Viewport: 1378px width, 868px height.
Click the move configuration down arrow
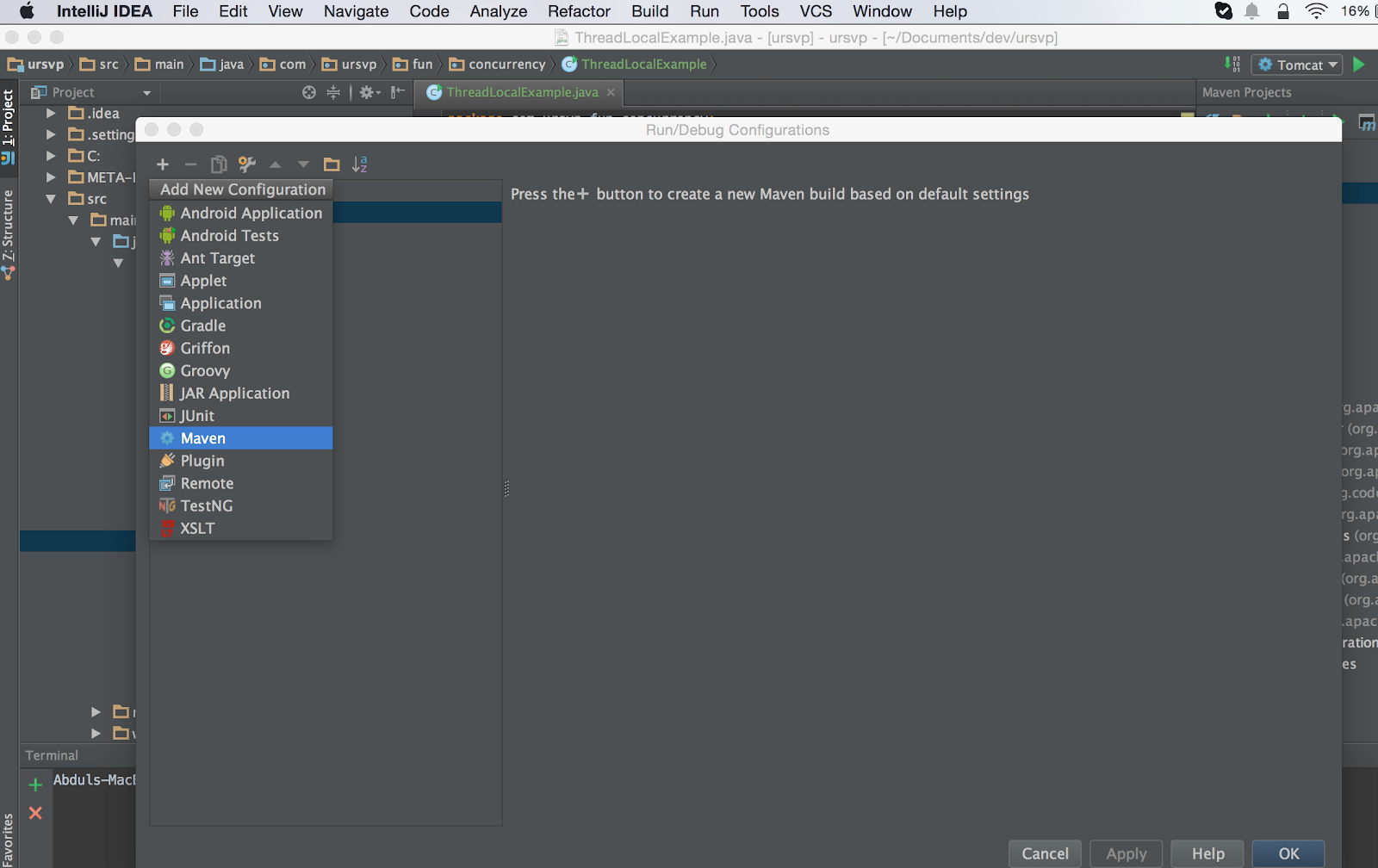click(303, 164)
